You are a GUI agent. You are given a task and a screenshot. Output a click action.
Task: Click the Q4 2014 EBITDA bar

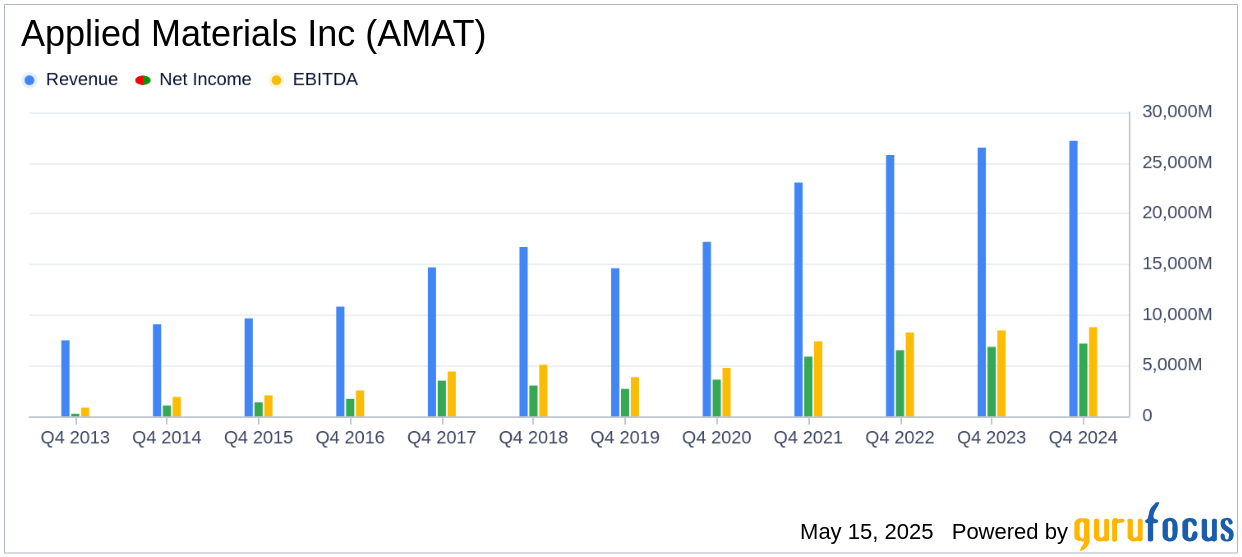click(x=177, y=407)
